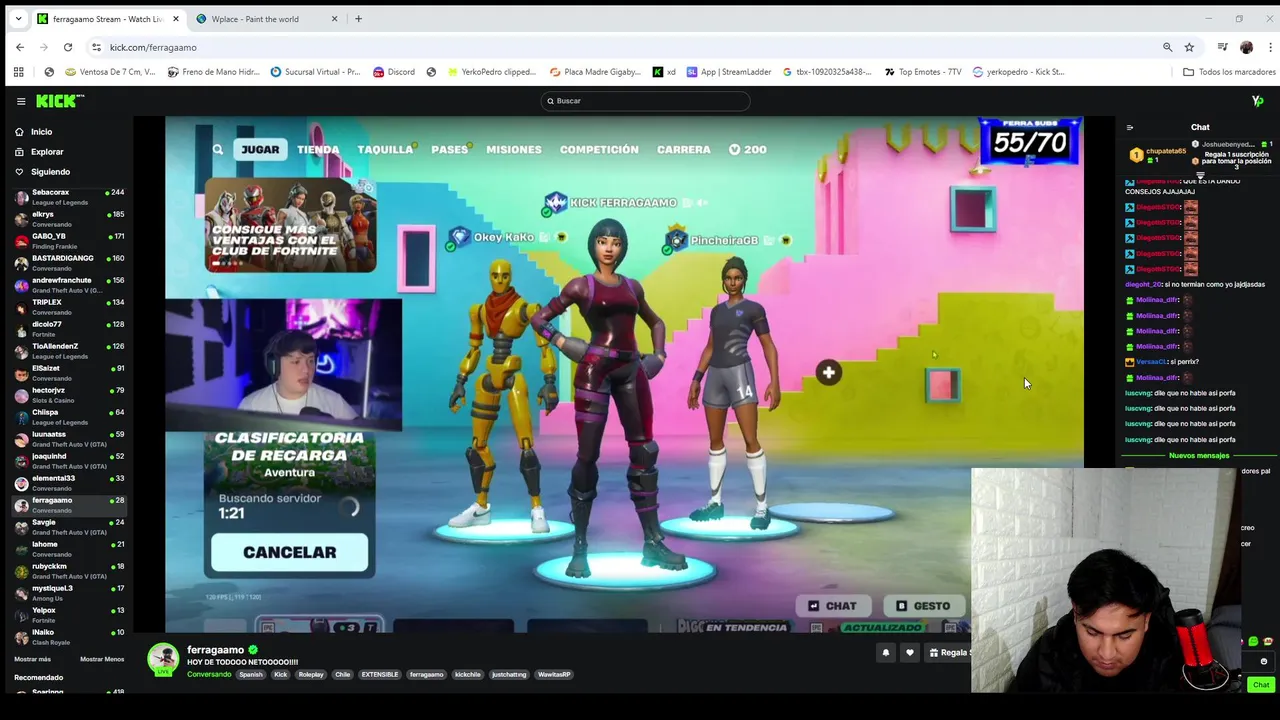Switch to Wplace - Paint the world tab

coord(265,19)
